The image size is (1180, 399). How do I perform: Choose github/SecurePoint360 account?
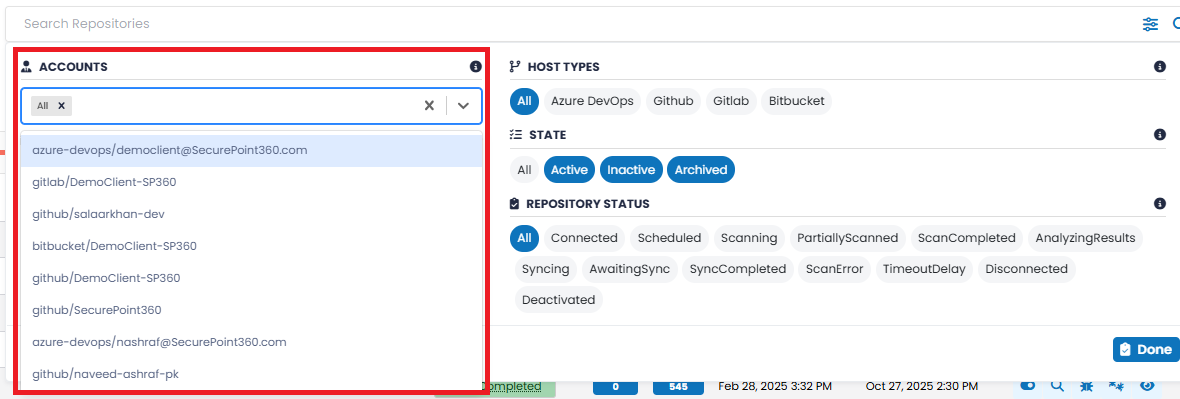[x=252, y=310]
